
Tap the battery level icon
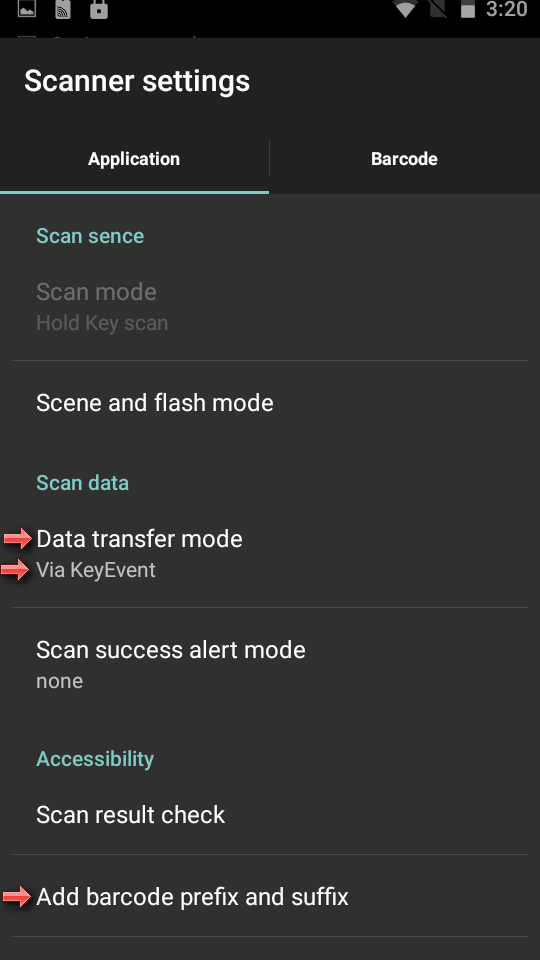468,9
